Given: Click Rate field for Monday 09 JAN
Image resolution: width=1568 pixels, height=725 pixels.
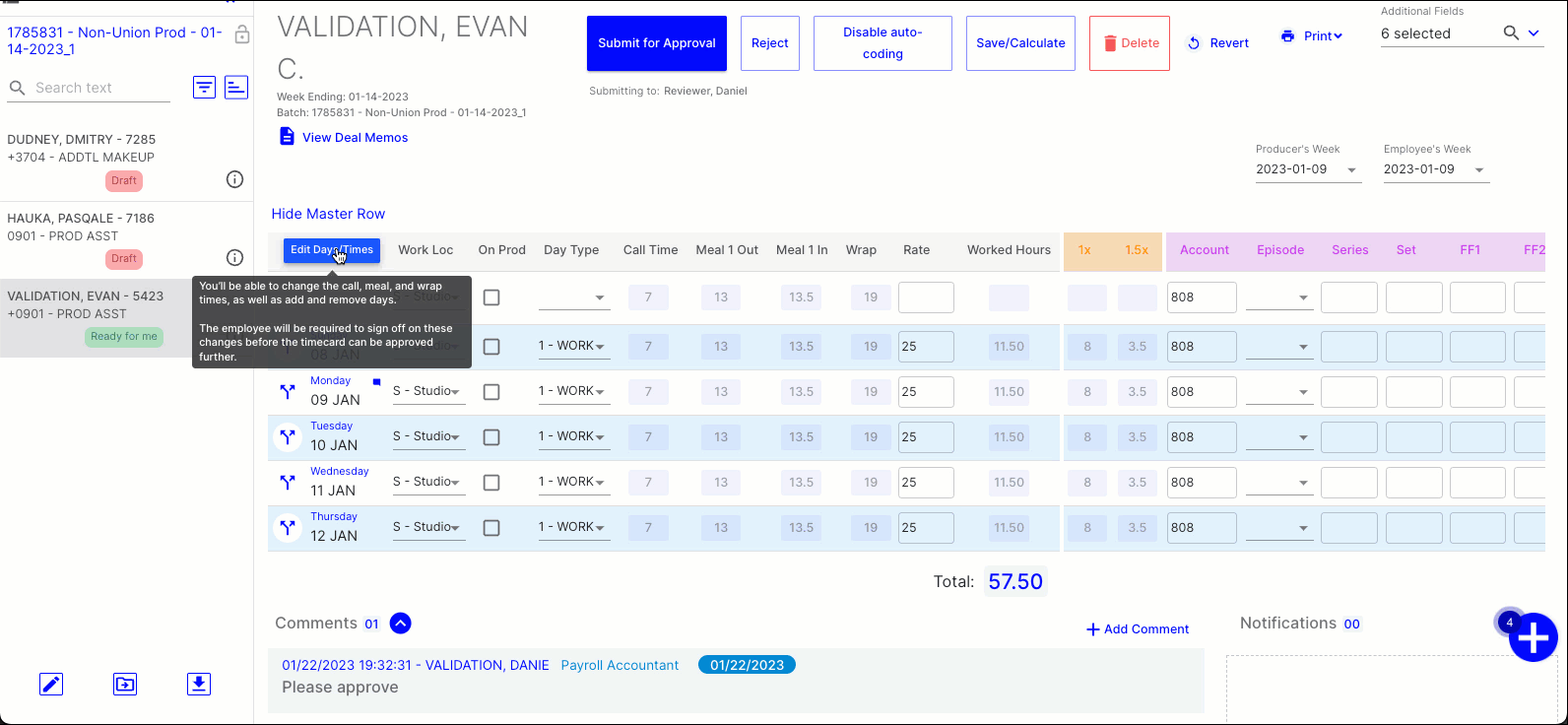Looking at the screenshot, I should pyautogui.click(x=926, y=392).
